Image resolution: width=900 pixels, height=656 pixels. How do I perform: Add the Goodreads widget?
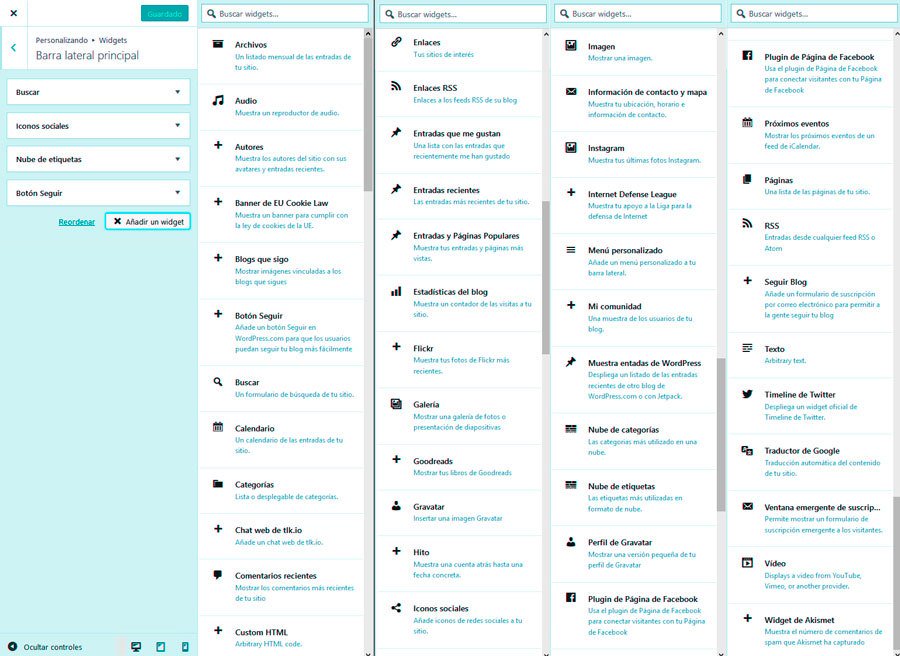click(459, 467)
